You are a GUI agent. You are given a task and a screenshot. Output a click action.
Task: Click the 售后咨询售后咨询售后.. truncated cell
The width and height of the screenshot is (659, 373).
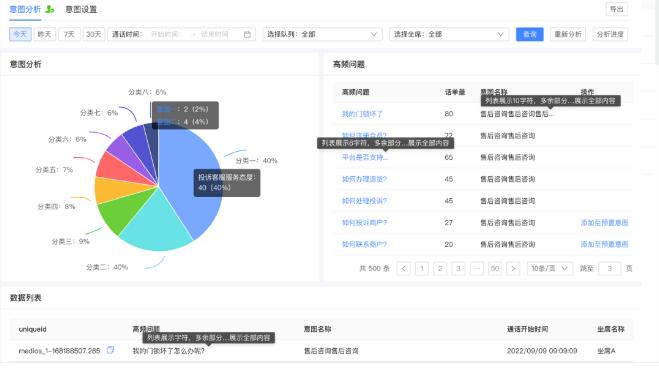point(517,114)
